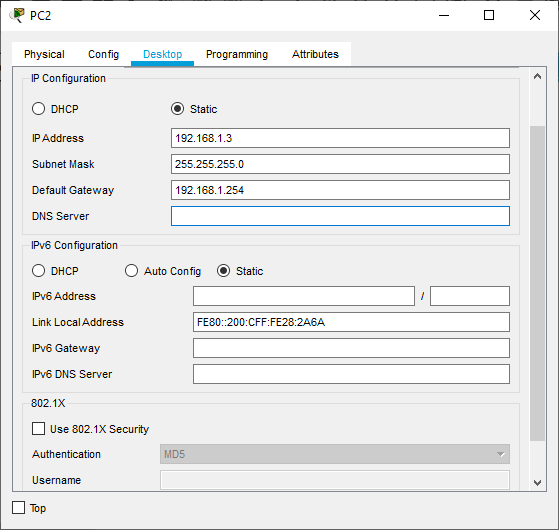Image resolution: width=559 pixels, height=530 pixels.
Task: Select IPv6 Auto Config option
Action: (x=132, y=271)
